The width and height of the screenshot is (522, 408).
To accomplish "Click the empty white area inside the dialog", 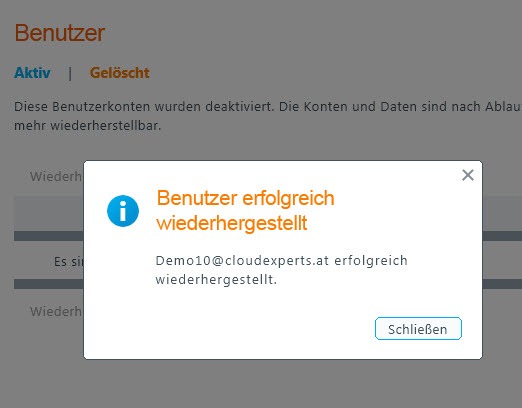I will click(x=233, y=327).
